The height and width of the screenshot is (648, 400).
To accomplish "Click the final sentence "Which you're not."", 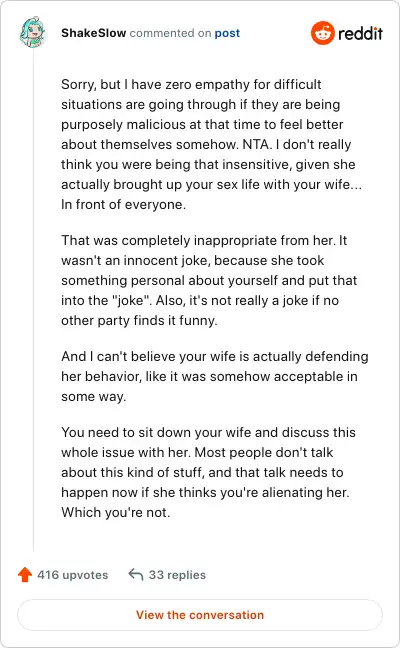I will tap(116, 512).
